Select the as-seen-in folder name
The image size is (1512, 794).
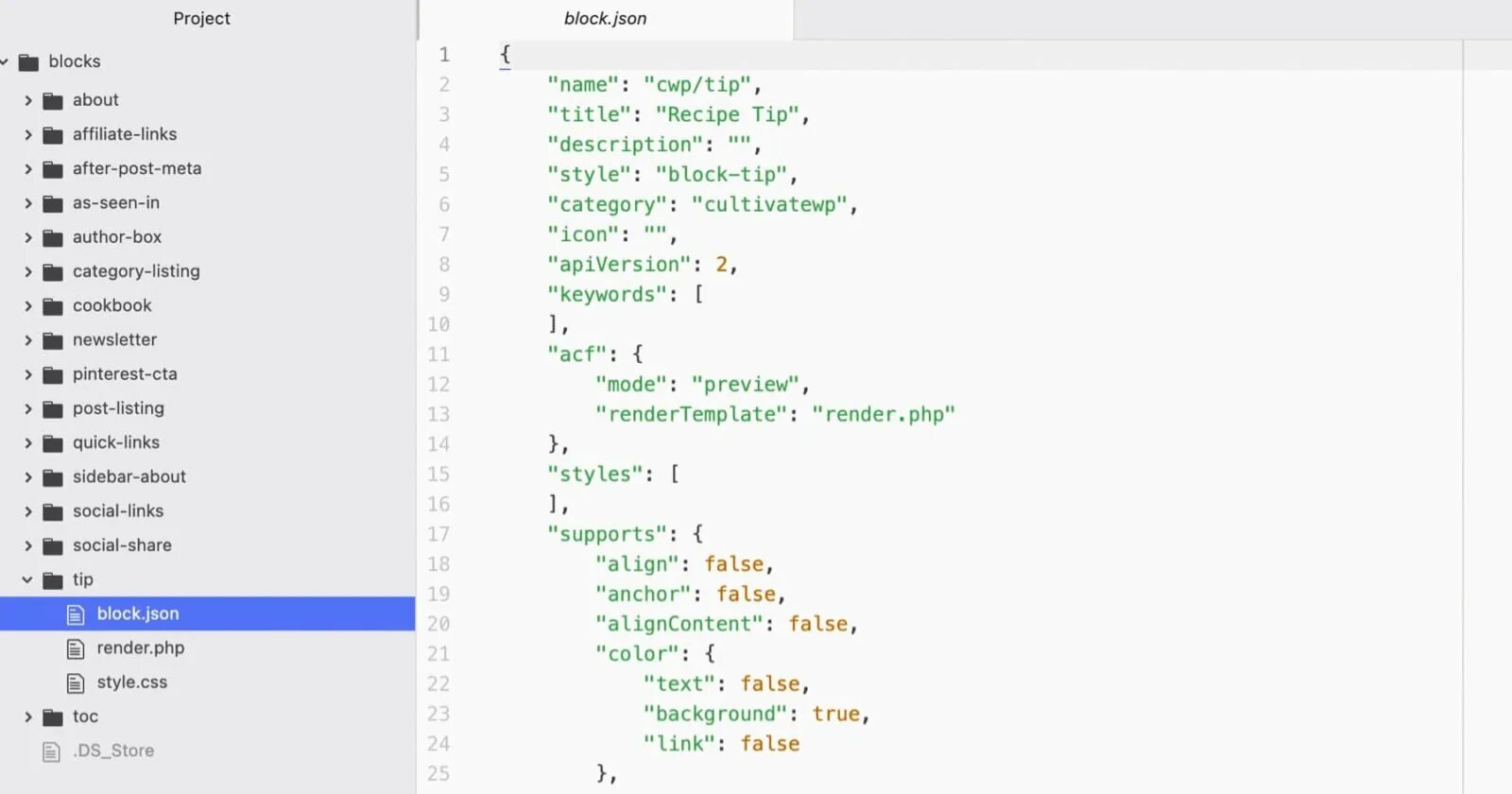pyautogui.click(x=116, y=202)
